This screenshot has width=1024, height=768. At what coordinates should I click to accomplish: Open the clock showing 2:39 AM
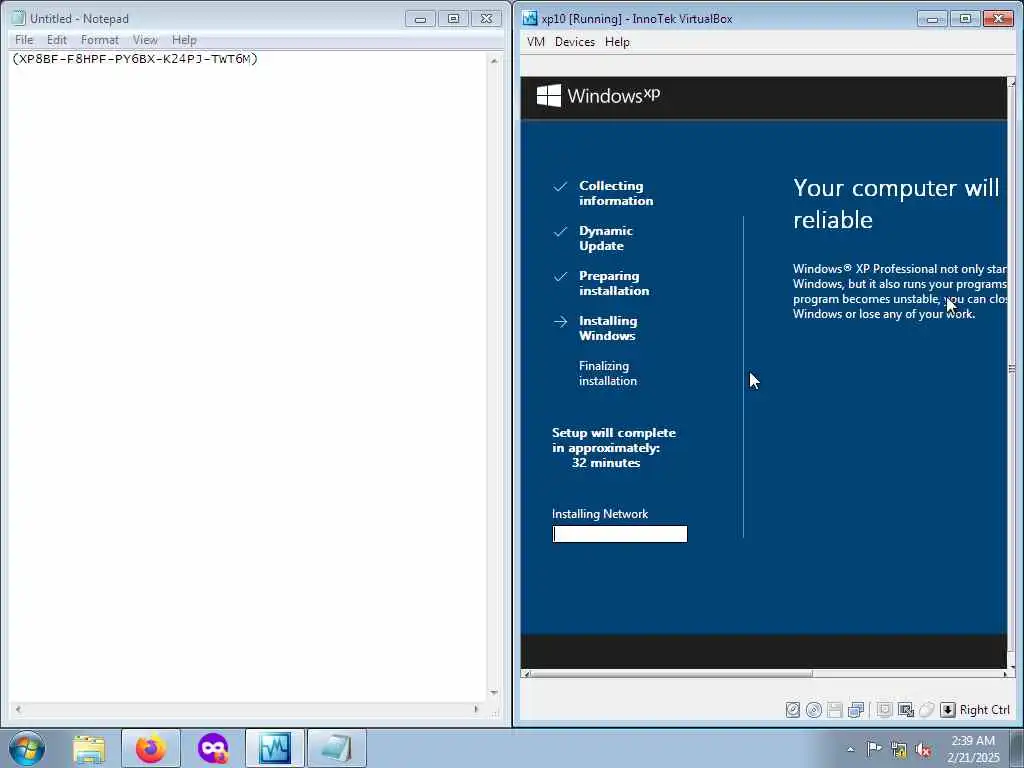(x=973, y=749)
